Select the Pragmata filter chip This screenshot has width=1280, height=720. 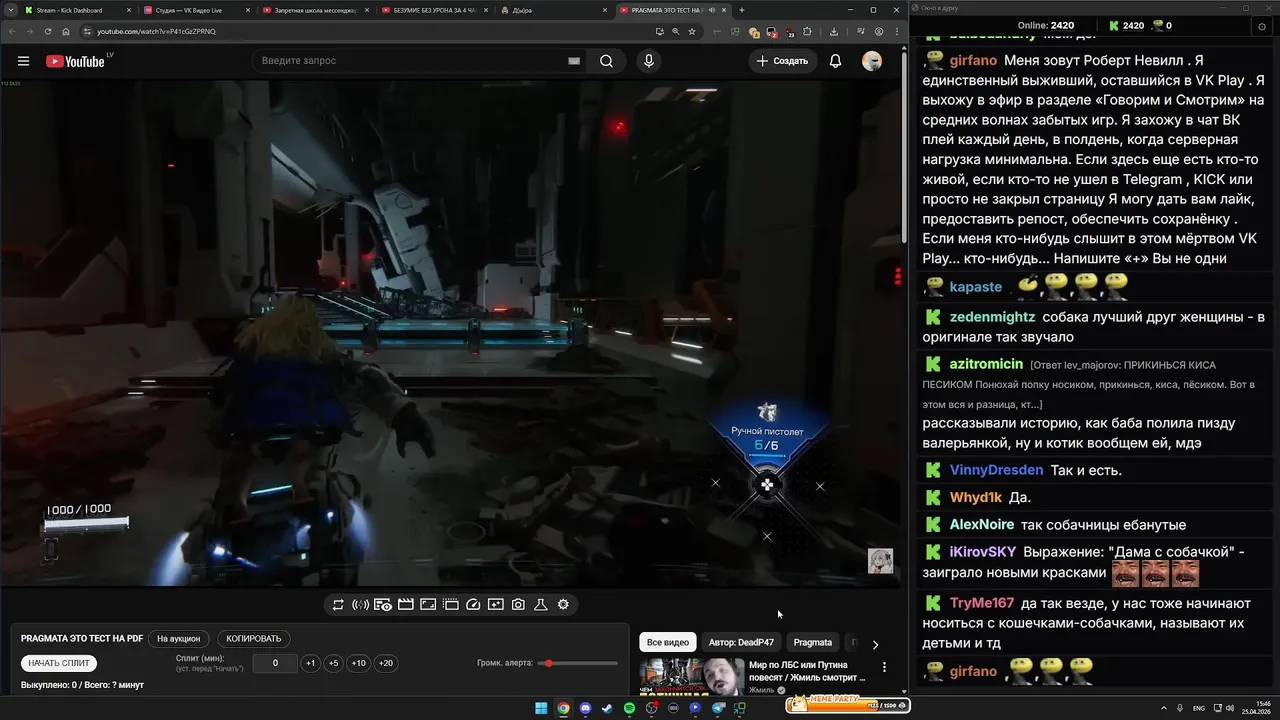click(x=813, y=642)
